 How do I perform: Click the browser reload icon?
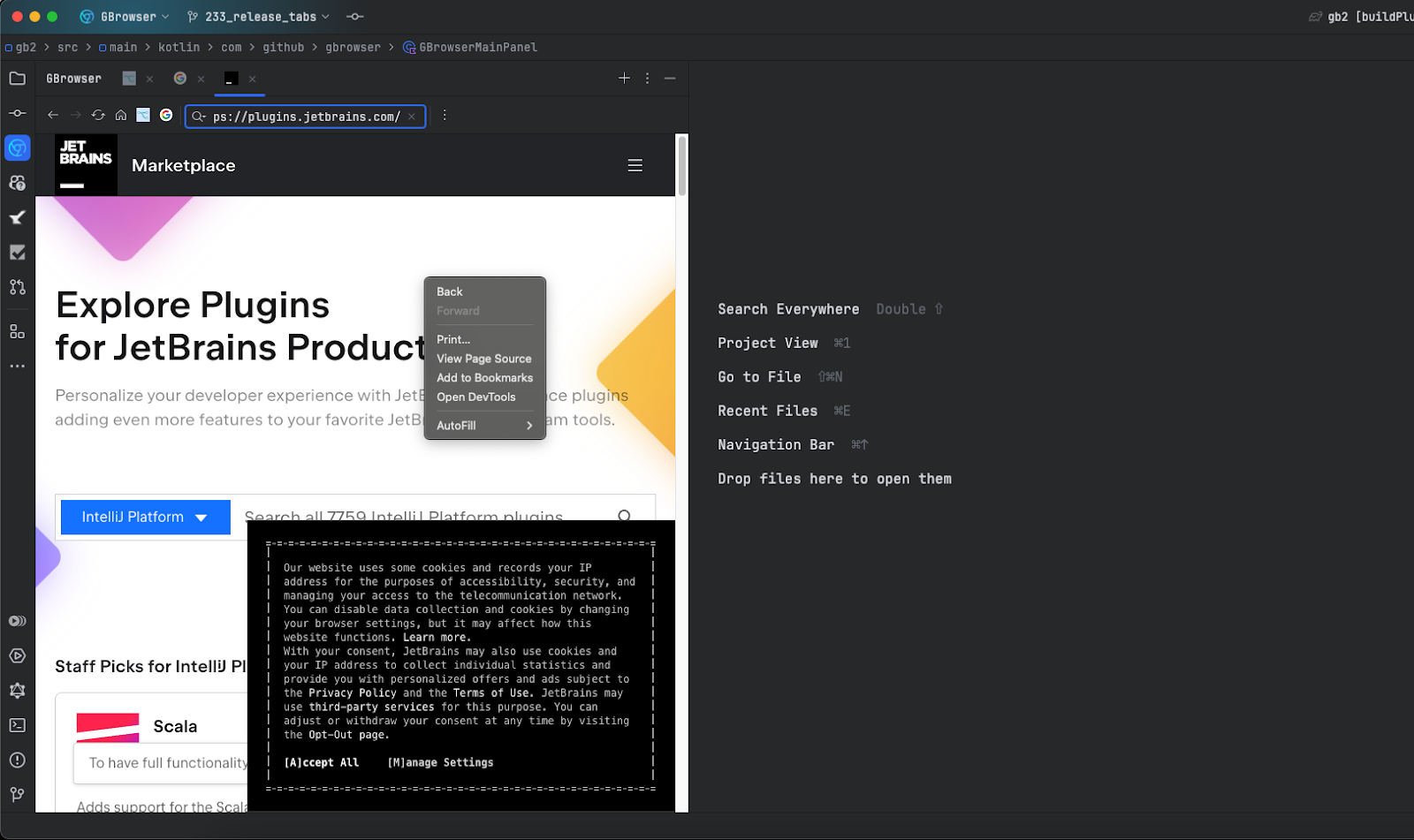(x=98, y=116)
